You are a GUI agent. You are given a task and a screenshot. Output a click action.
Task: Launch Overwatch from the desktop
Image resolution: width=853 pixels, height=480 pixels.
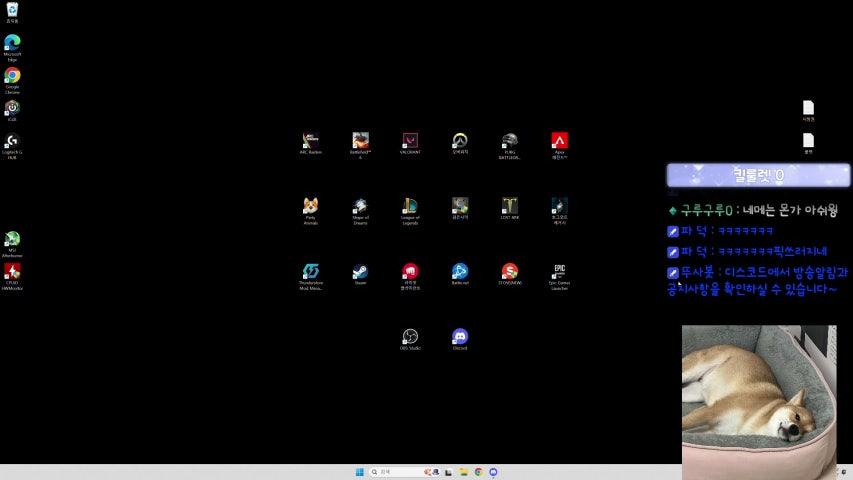(x=460, y=141)
